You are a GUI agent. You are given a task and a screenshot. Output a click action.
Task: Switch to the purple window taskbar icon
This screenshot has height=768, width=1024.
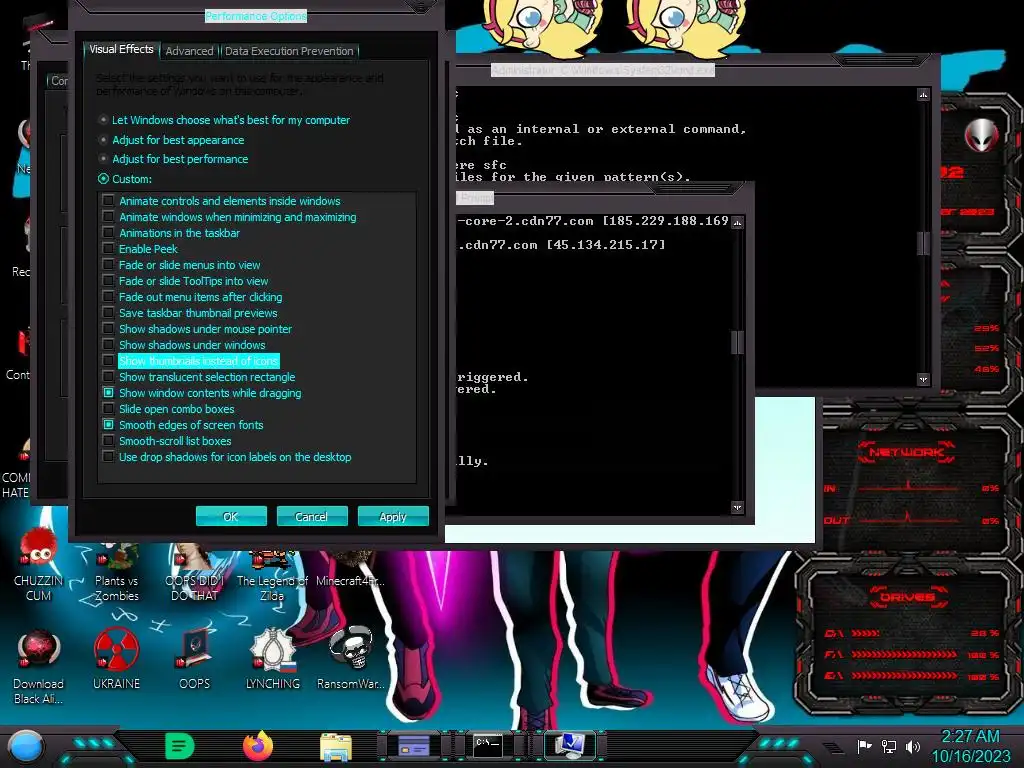point(414,746)
